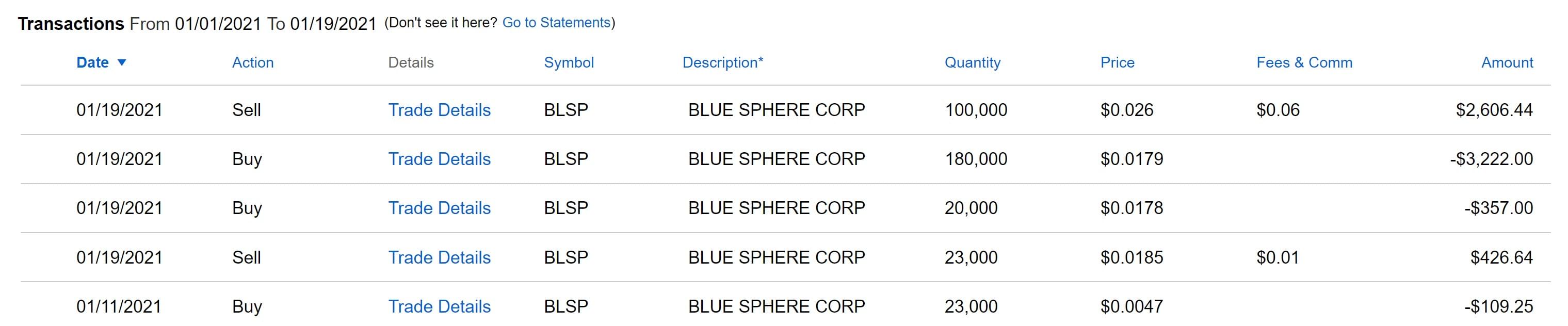
Task: Click the $2,606.44 amount cell
Action: [1494, 109]
